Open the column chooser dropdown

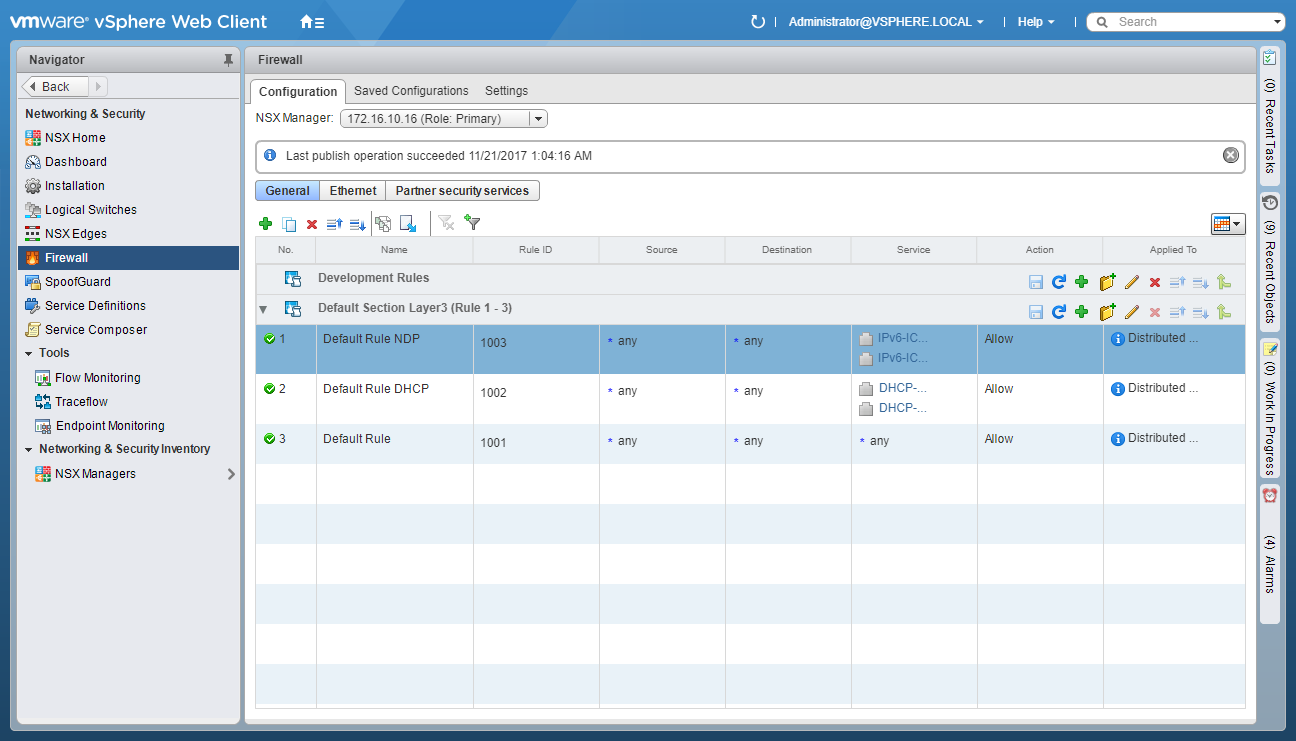[x=1227, y=224]
